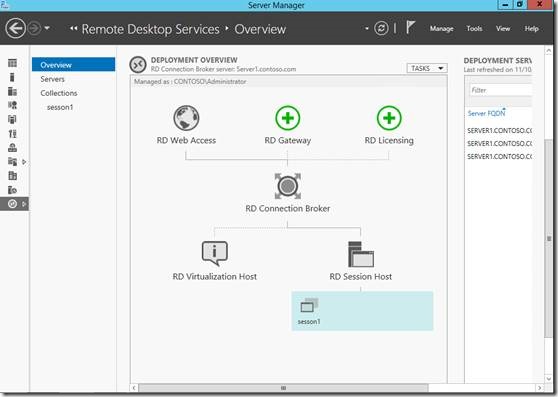Image resolution: width=558 pixels, height=397 pixels.
Task: Open the sidebar role icon below File Services
Action: coord(12,176)
